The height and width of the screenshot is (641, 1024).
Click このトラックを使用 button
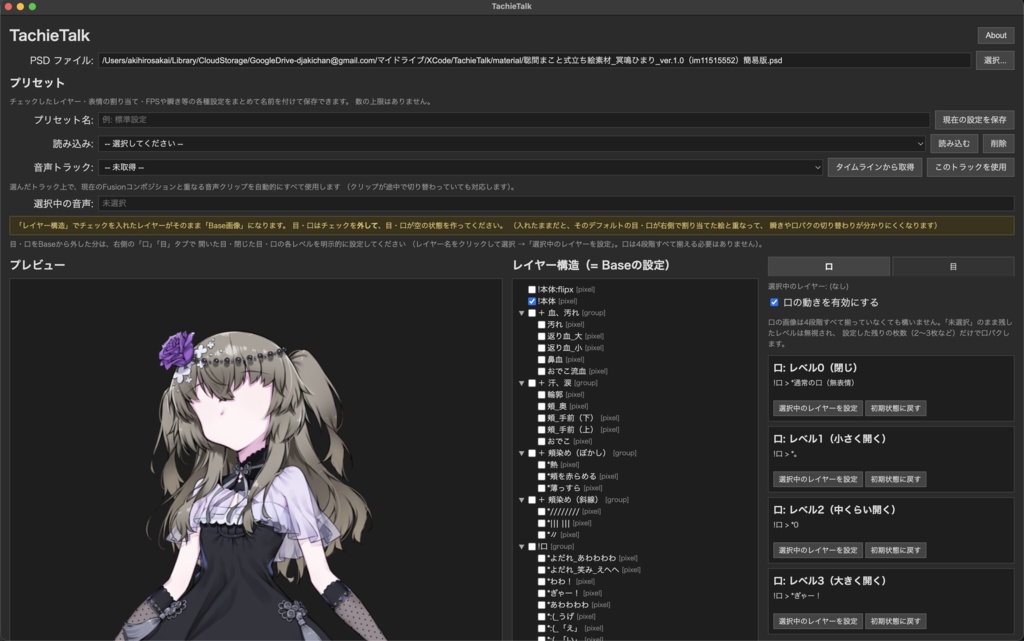pos(970,167)
